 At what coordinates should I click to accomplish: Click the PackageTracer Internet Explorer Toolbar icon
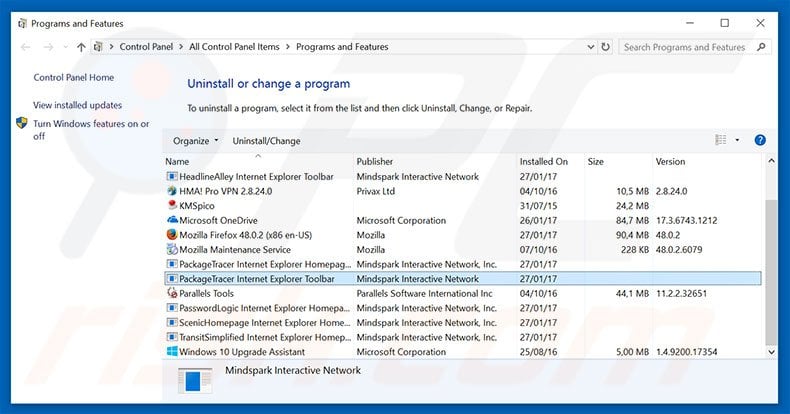(172, 279)
